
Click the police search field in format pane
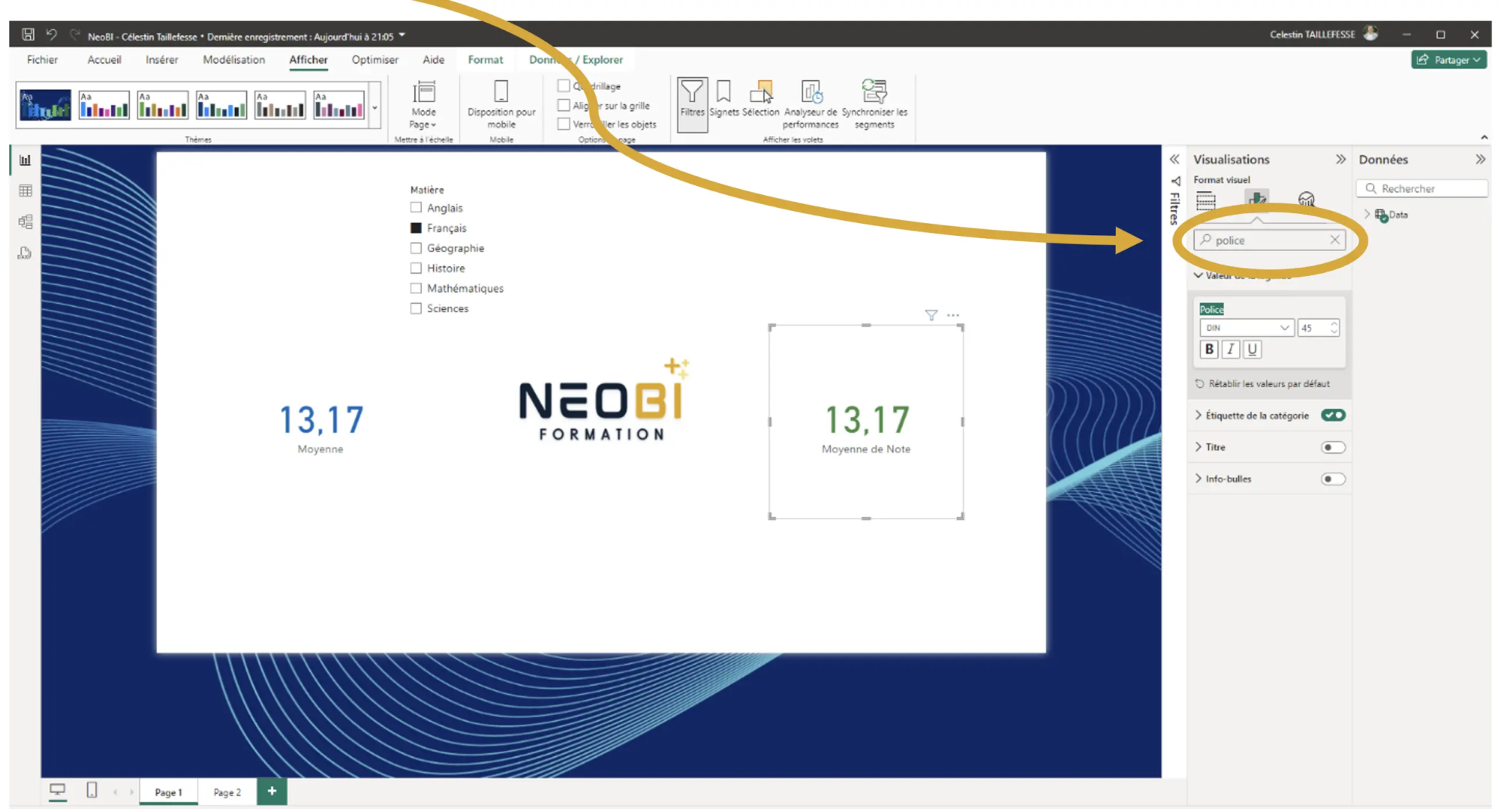pyautogui.click(x=1270, y=240)
